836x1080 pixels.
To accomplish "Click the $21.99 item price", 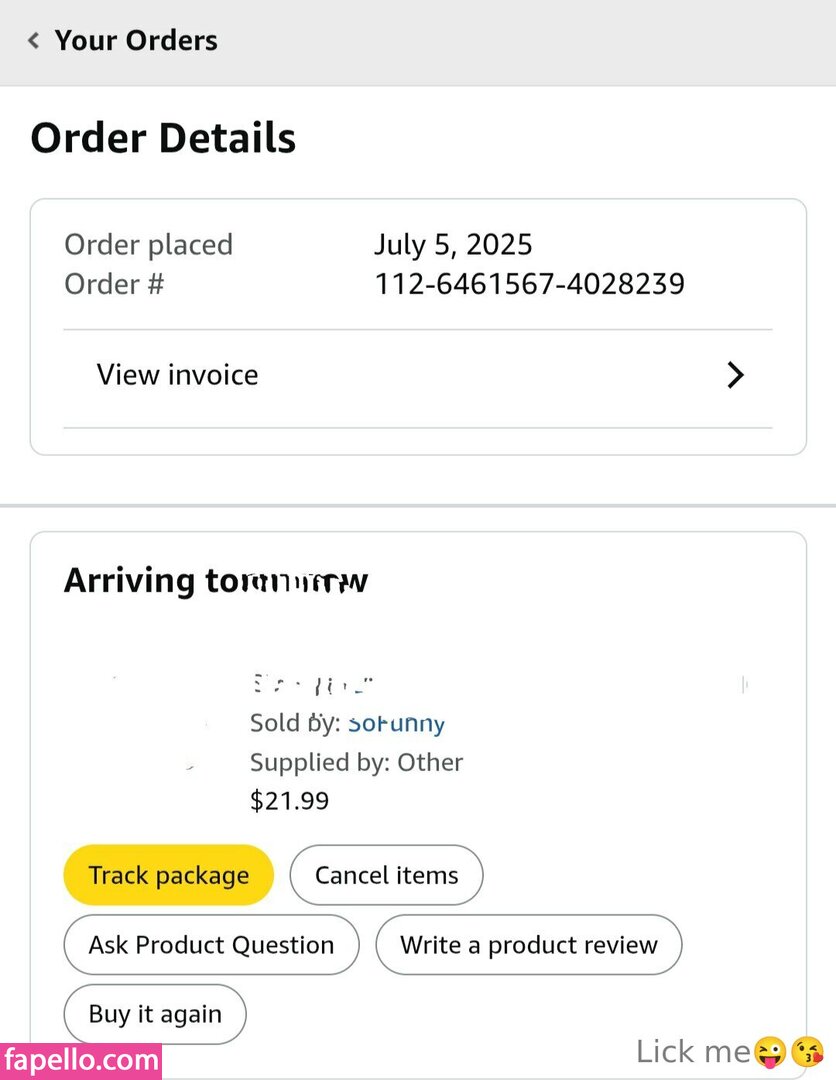I will click(289, 801).
